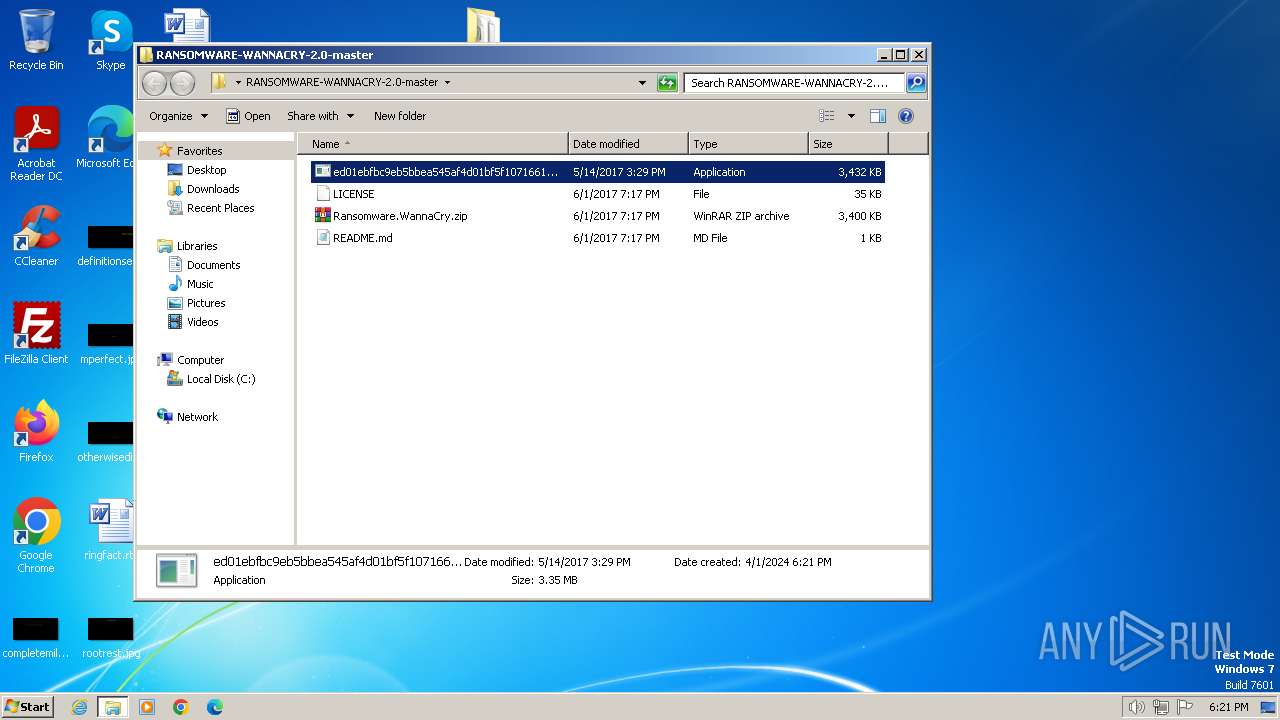The image size is (1280, 720).
Task: Click the green refresh button beside address bar
Action: pos(667,83)
